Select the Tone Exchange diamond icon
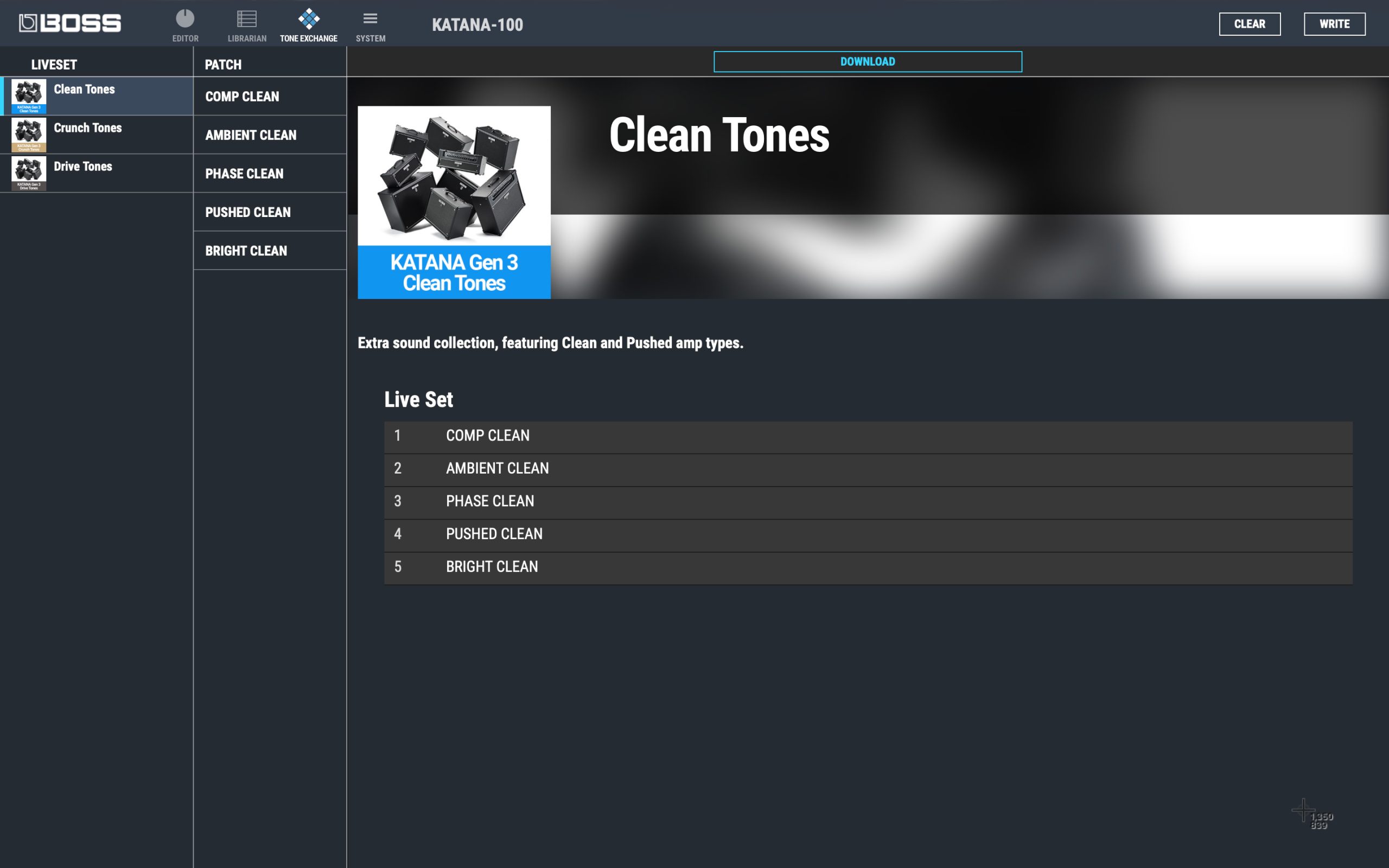 click(309, 19)
